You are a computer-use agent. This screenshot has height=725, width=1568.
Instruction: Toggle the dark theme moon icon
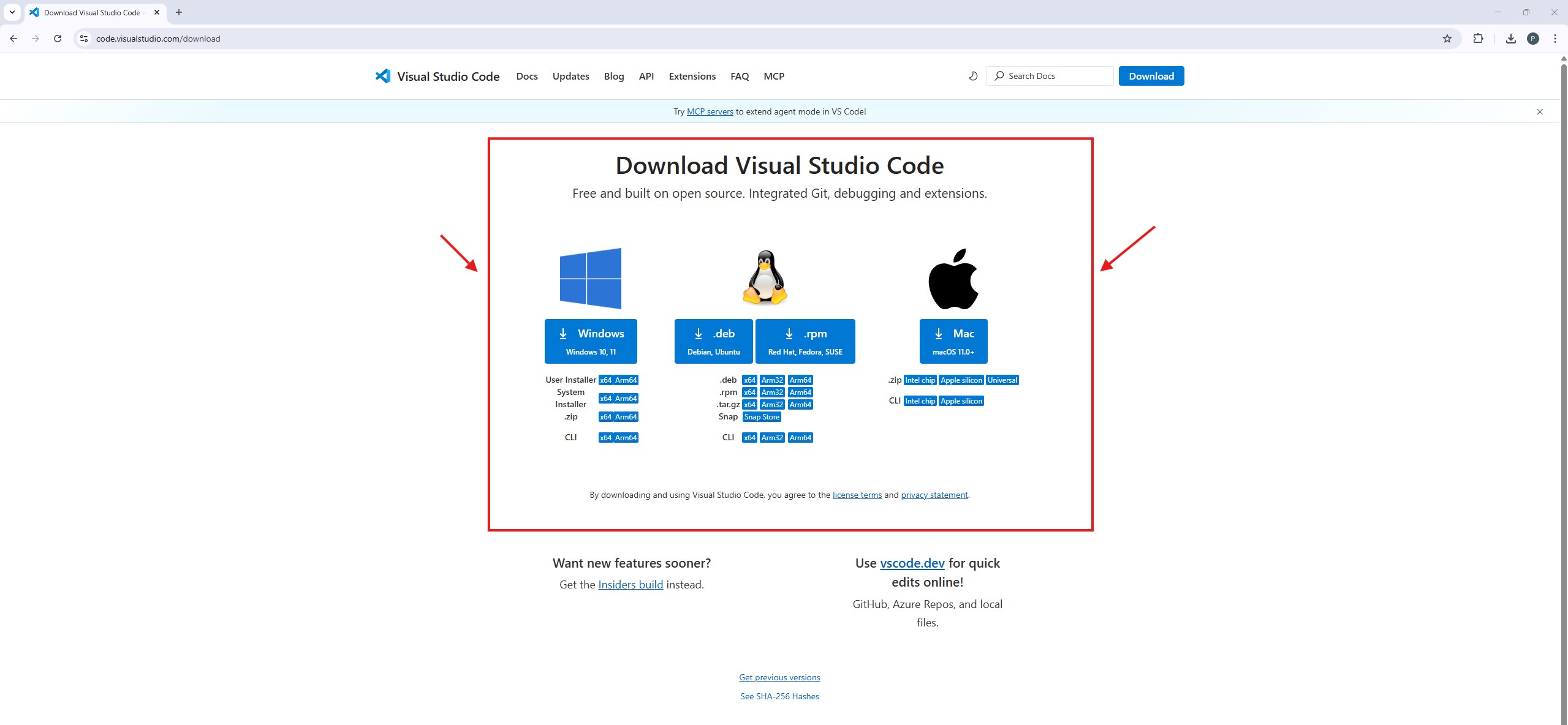972,76
